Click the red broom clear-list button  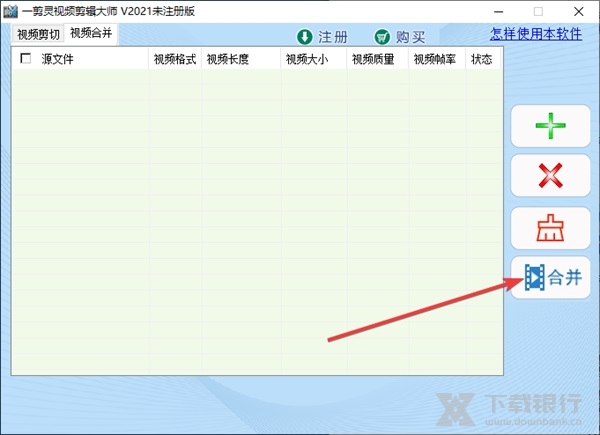(550, 228)
